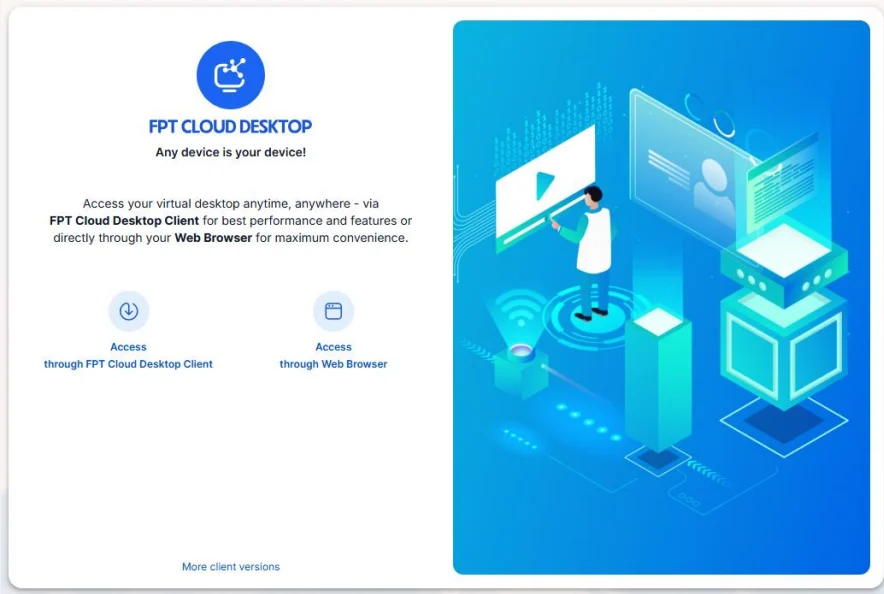This screenshot has width=884, height=594.
Task: Open "Access through Web Browser" link
Action: pos(333,356)
